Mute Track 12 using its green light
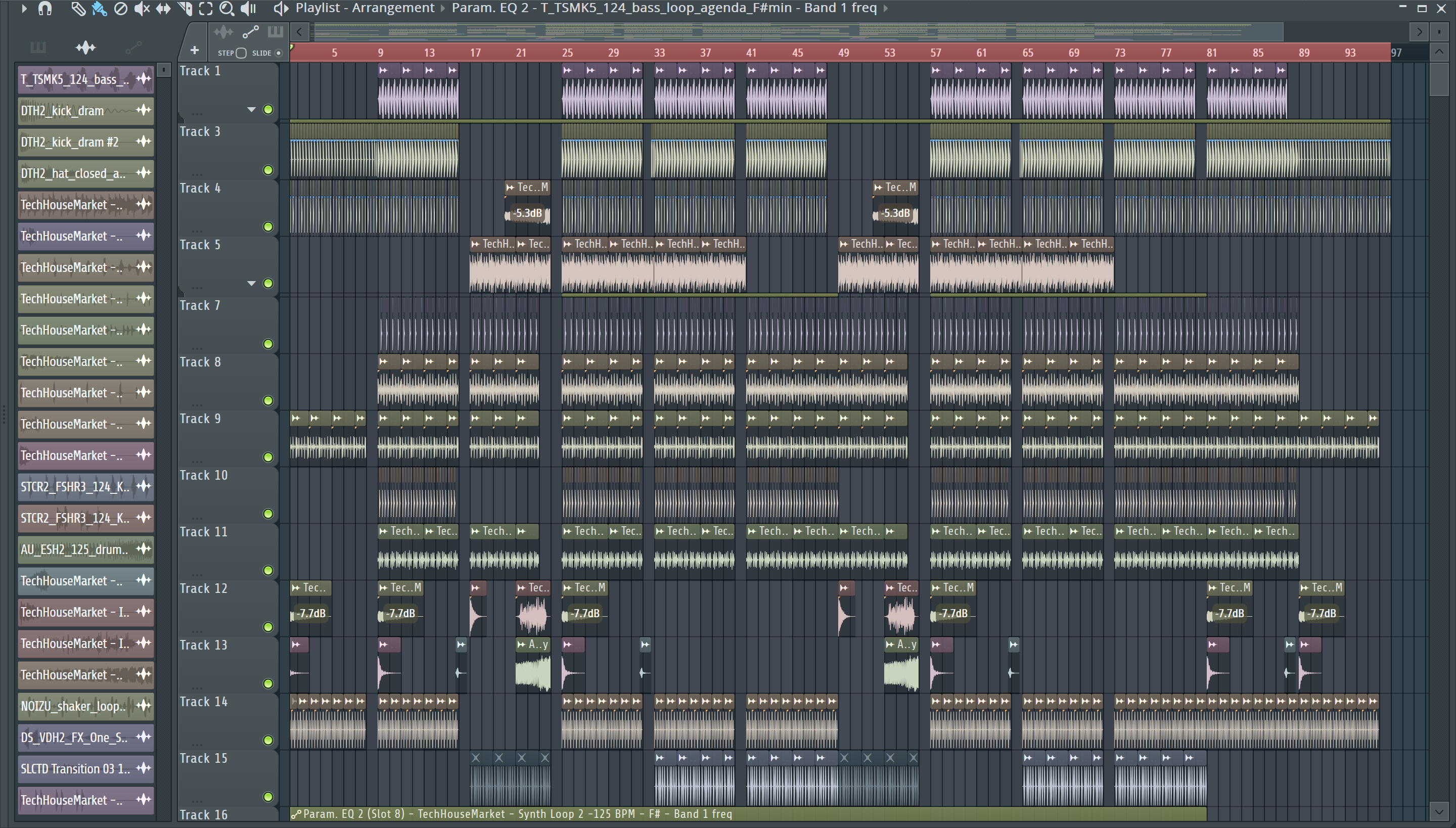Image resolution: width=1456 pixels, height=828 pixels. pyautogui.click(x=268, y=627)
